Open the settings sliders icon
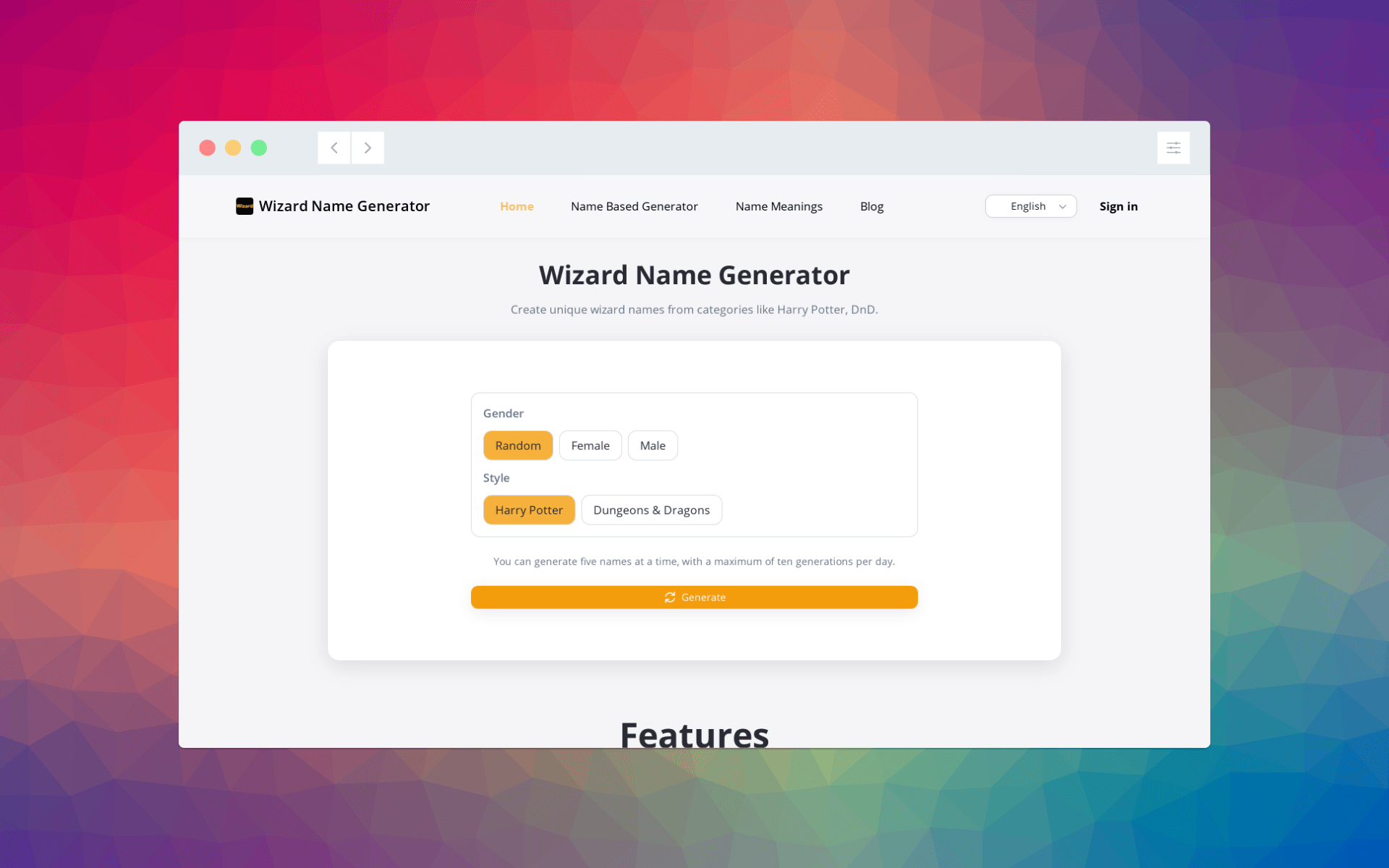The width and height of the screenshot is (1389, 868). click(1173, 148)
